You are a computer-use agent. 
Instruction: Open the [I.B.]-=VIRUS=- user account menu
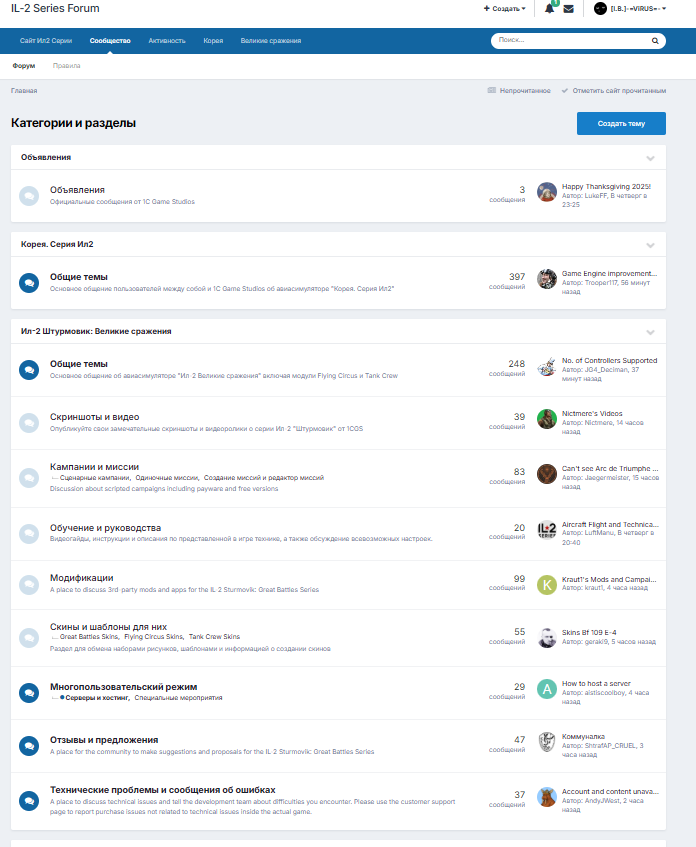coord(631,9)
